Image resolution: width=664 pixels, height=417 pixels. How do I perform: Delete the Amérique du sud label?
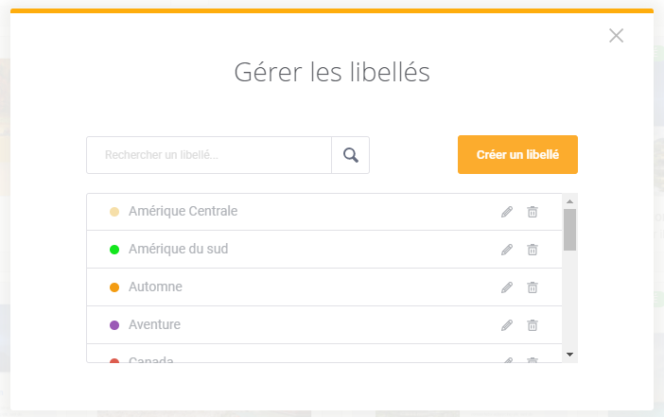point(532,250)
